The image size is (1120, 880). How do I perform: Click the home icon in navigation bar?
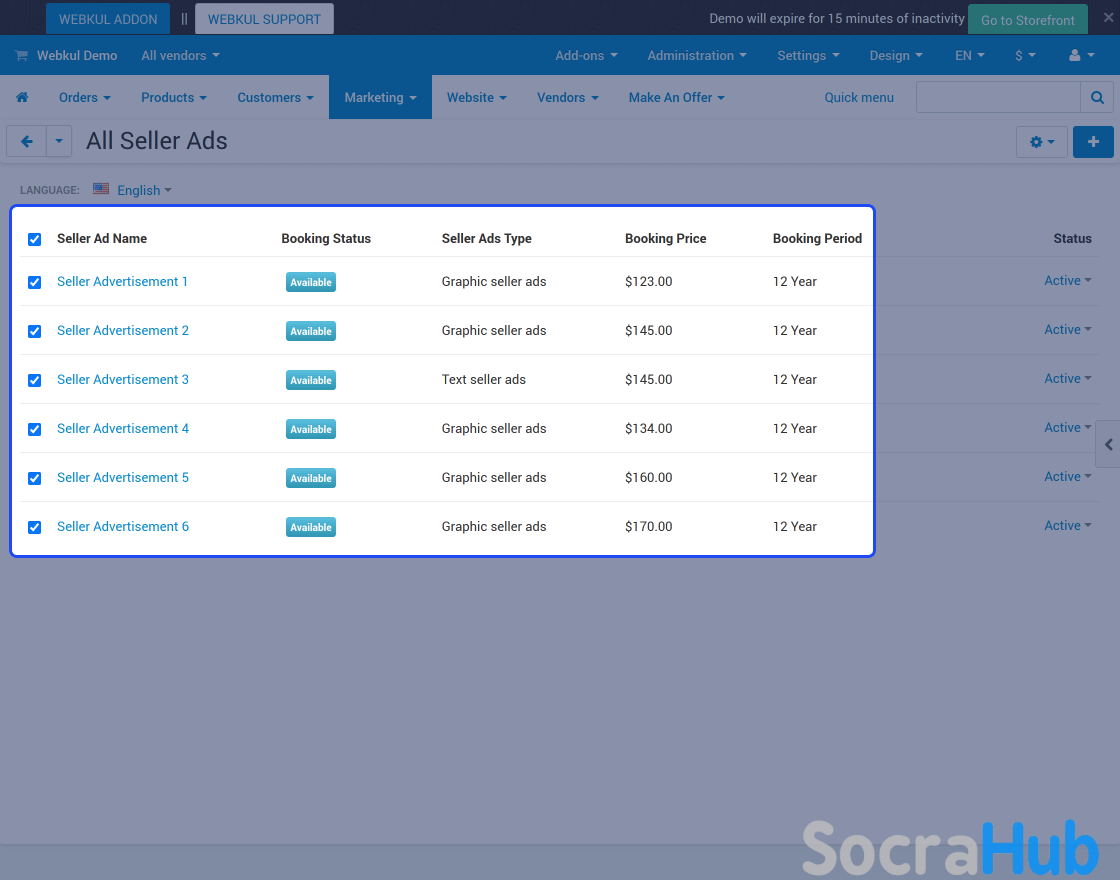22,97
